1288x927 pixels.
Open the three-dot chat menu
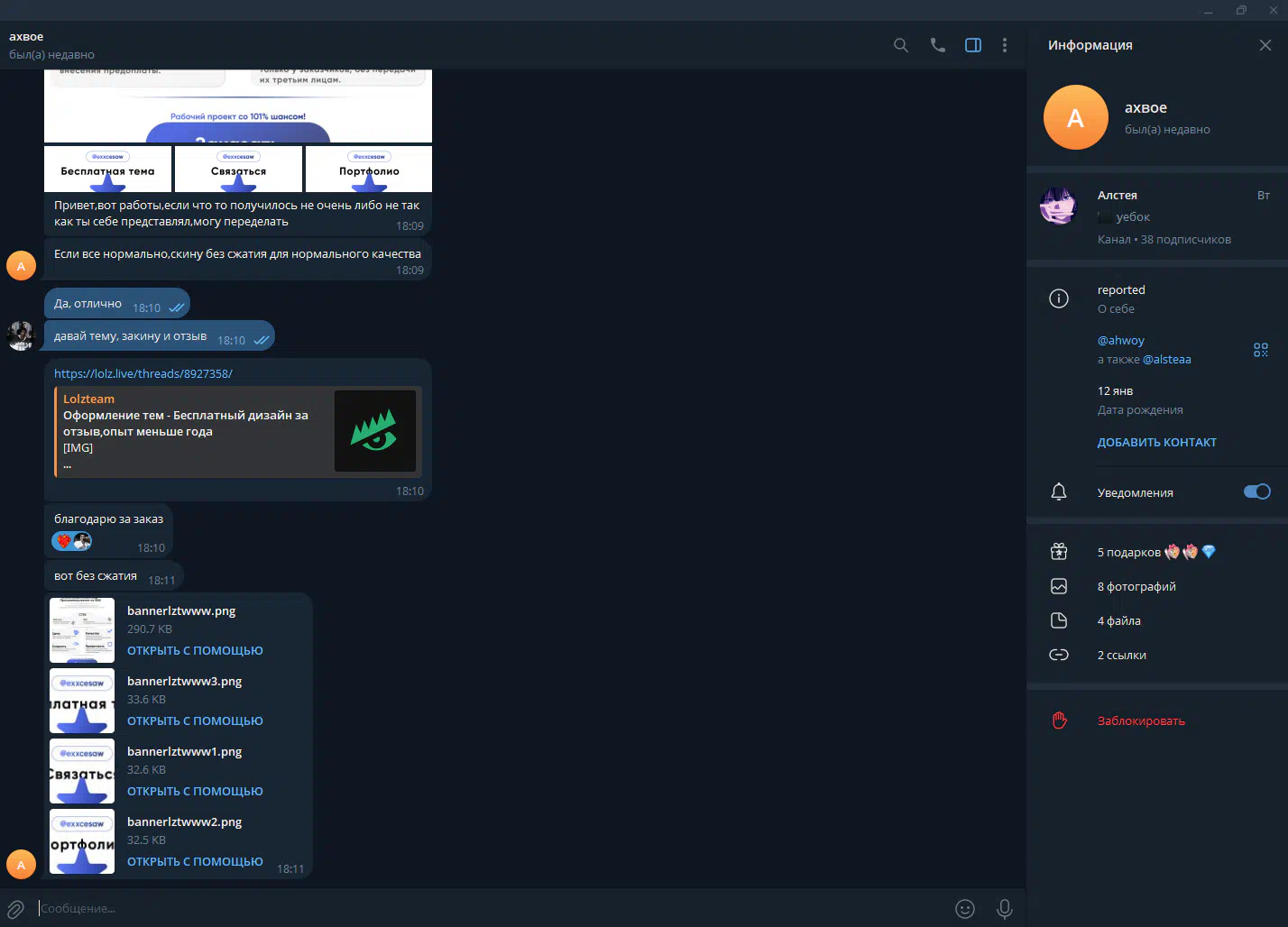(1005, 45)
